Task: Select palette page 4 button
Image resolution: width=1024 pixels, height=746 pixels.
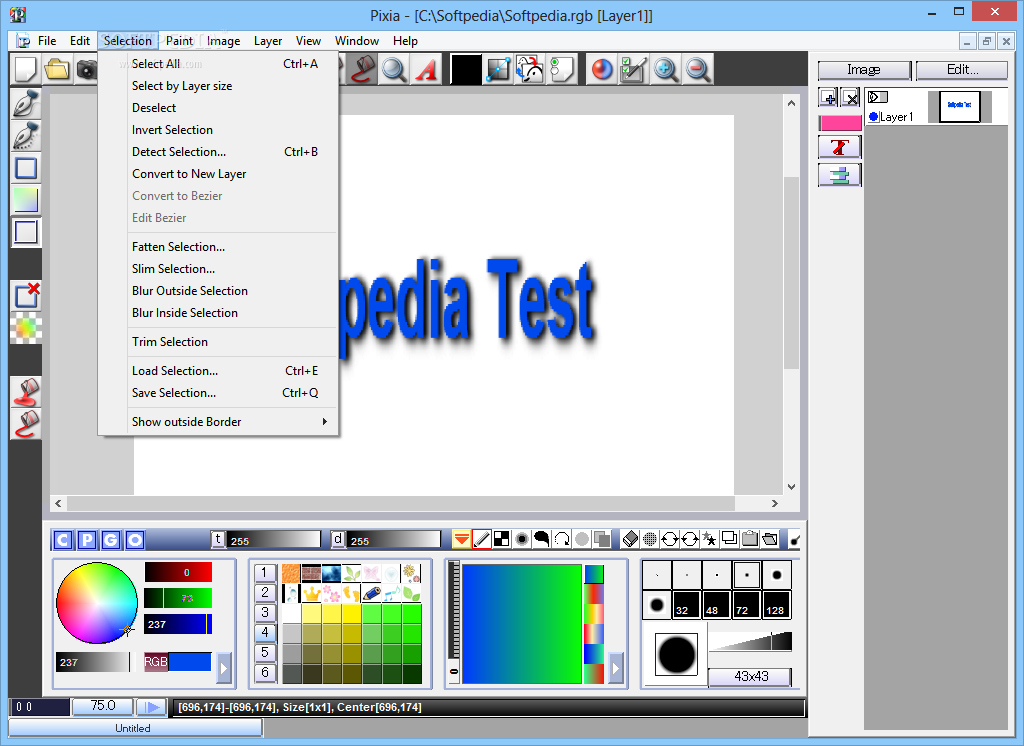Action: point(264,632)
